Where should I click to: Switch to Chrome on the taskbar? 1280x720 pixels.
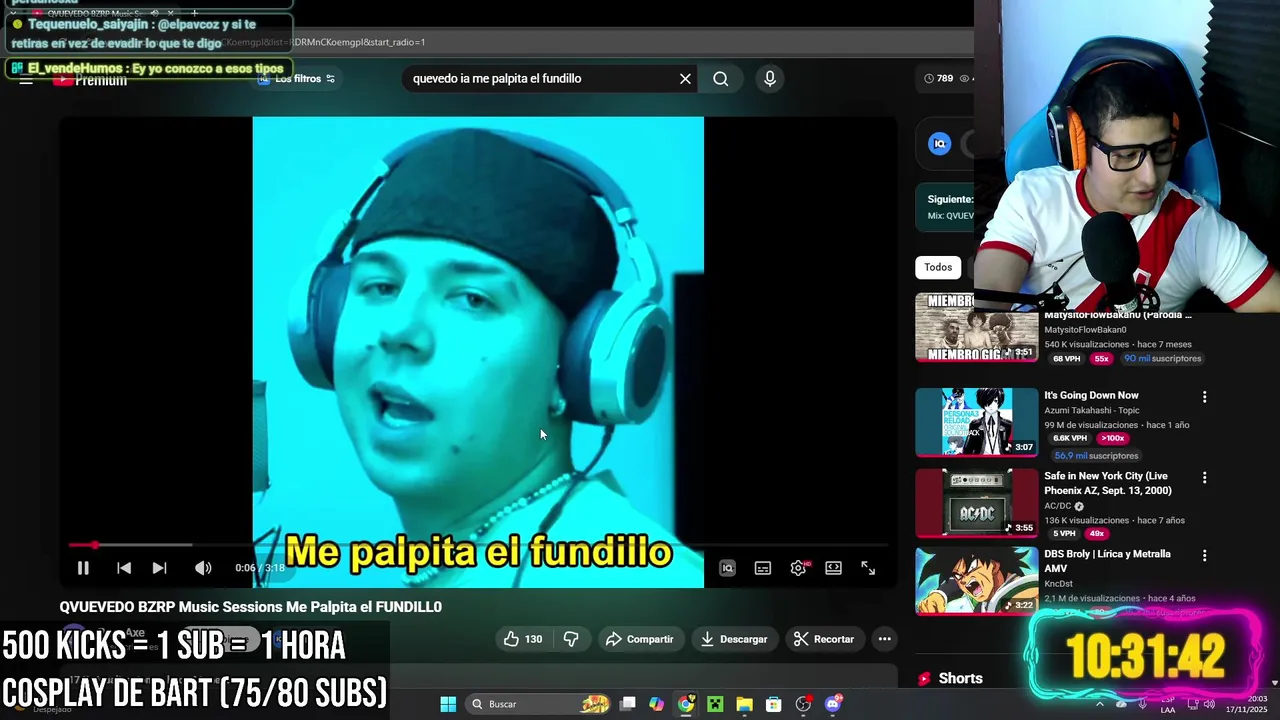point(686,704)
